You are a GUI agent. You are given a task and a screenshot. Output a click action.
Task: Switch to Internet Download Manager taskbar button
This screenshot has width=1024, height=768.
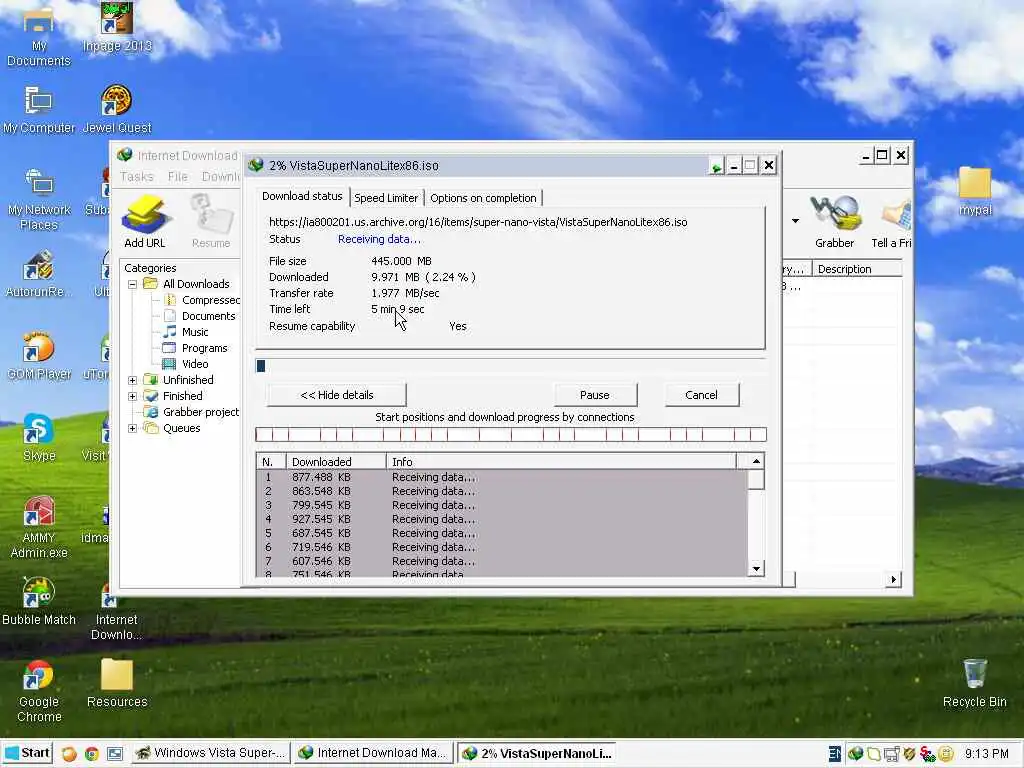tap(372, 753)
